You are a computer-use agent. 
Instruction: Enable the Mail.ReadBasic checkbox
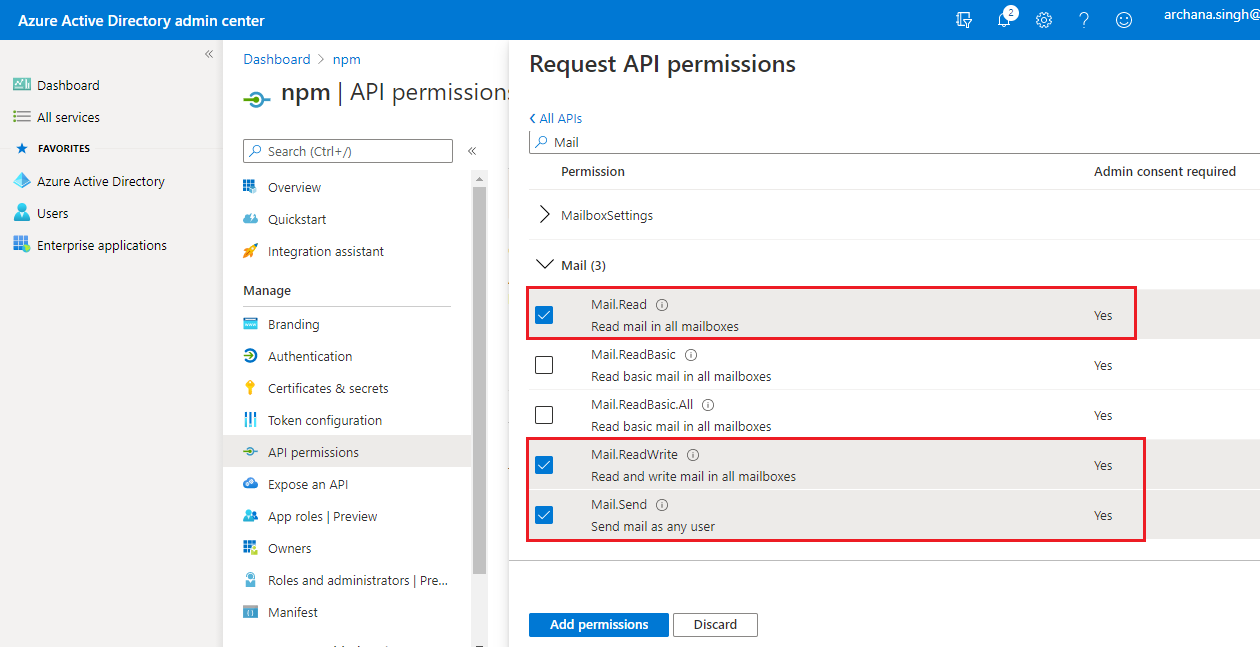544,365
